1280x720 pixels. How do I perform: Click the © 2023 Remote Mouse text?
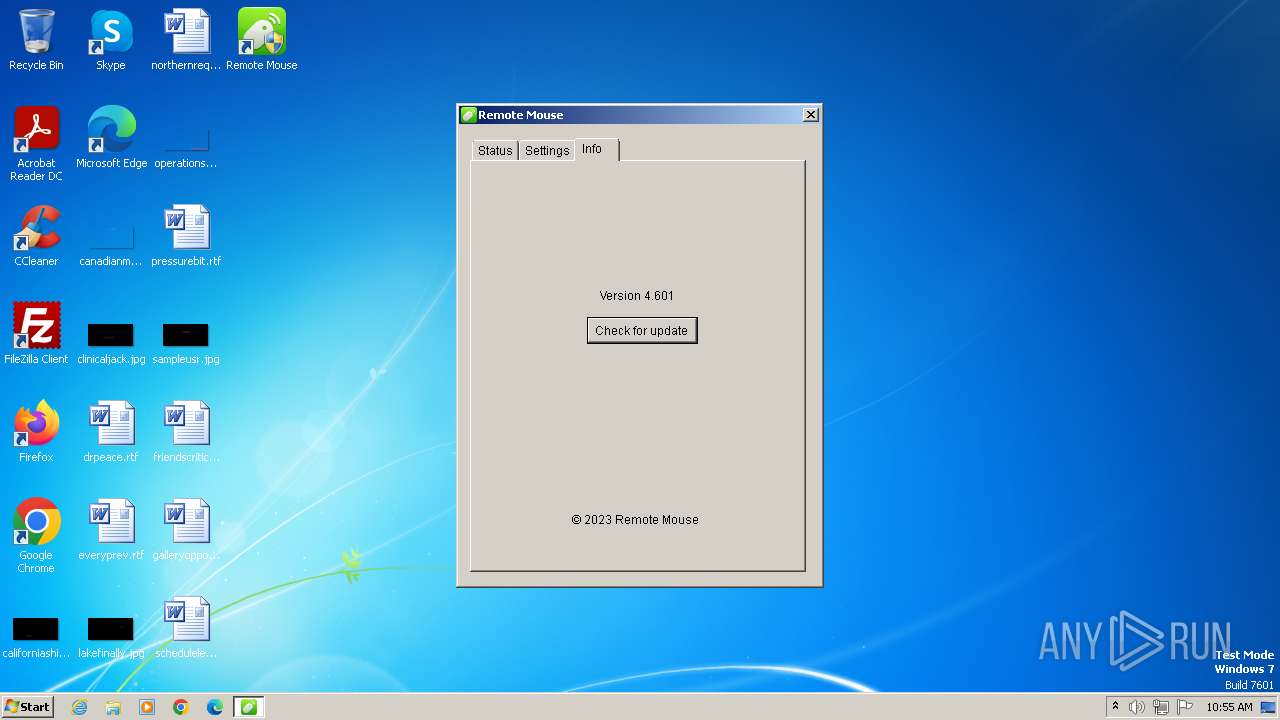(635, 520)
